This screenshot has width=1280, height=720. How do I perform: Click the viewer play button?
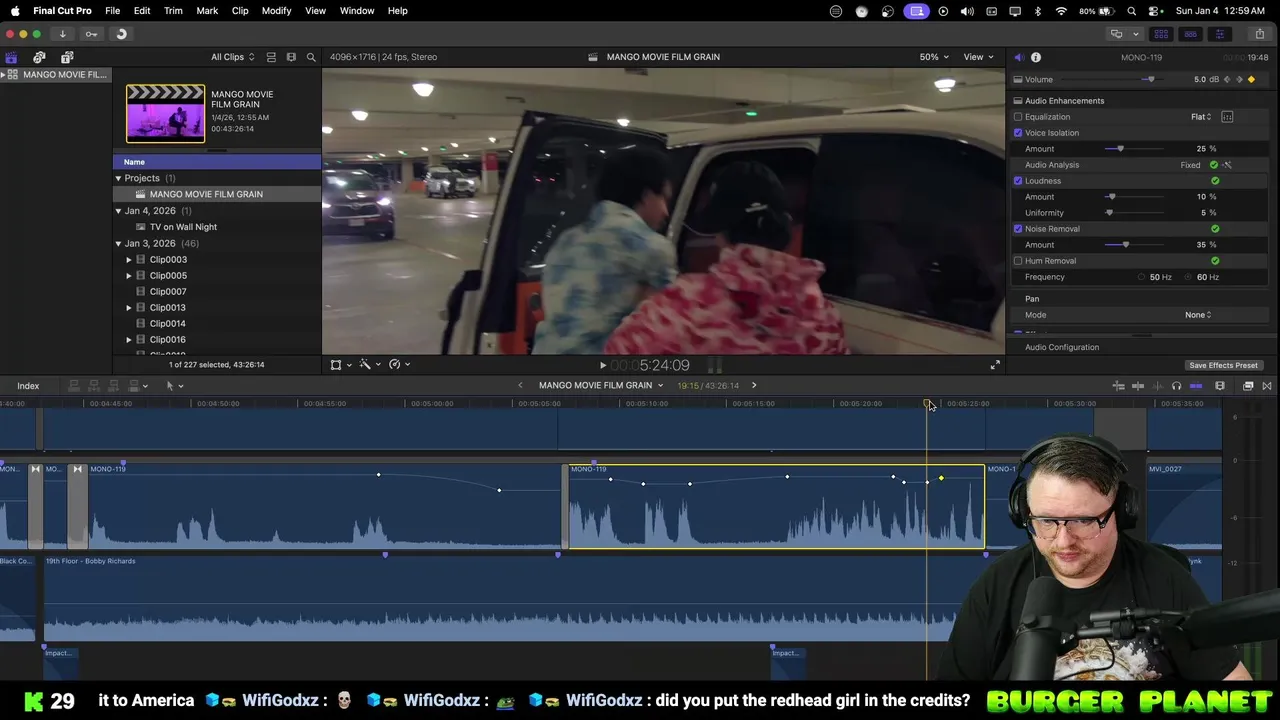coord(602,366)
